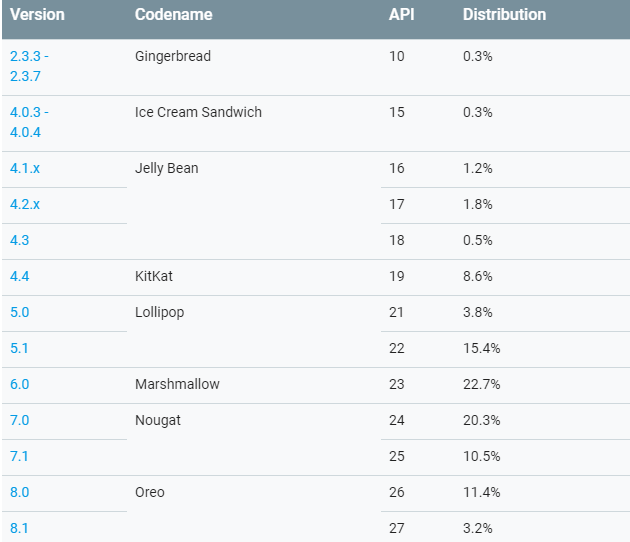Click the Gingerbread codename cell
This screenshot has width=630, height=542.
[173, 56]
